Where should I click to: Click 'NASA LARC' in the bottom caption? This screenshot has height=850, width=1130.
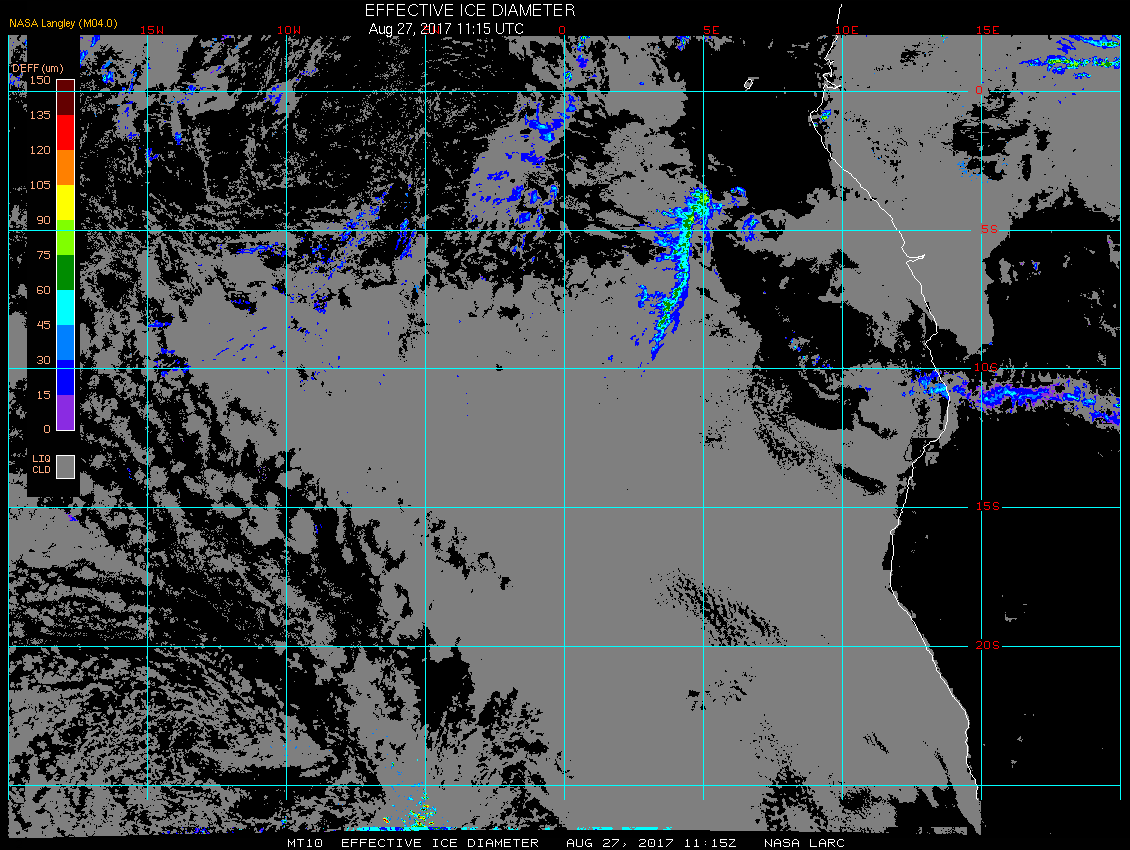pyautogui.click(x=804, y=843)
